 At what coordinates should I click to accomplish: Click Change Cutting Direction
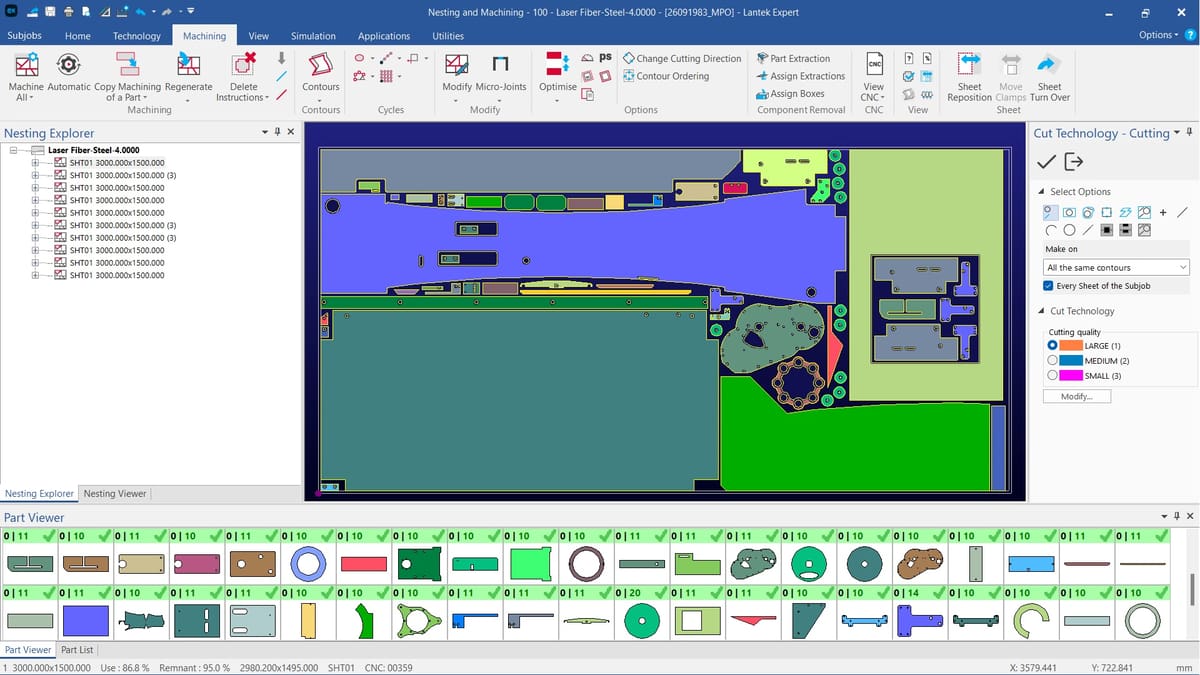[688, 58]
